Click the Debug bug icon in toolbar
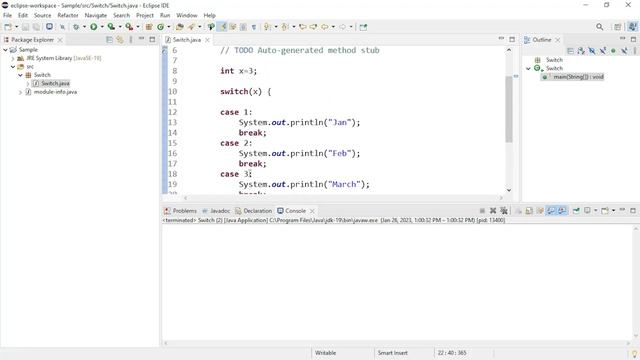The image size is (640, 360). (76, 27)
